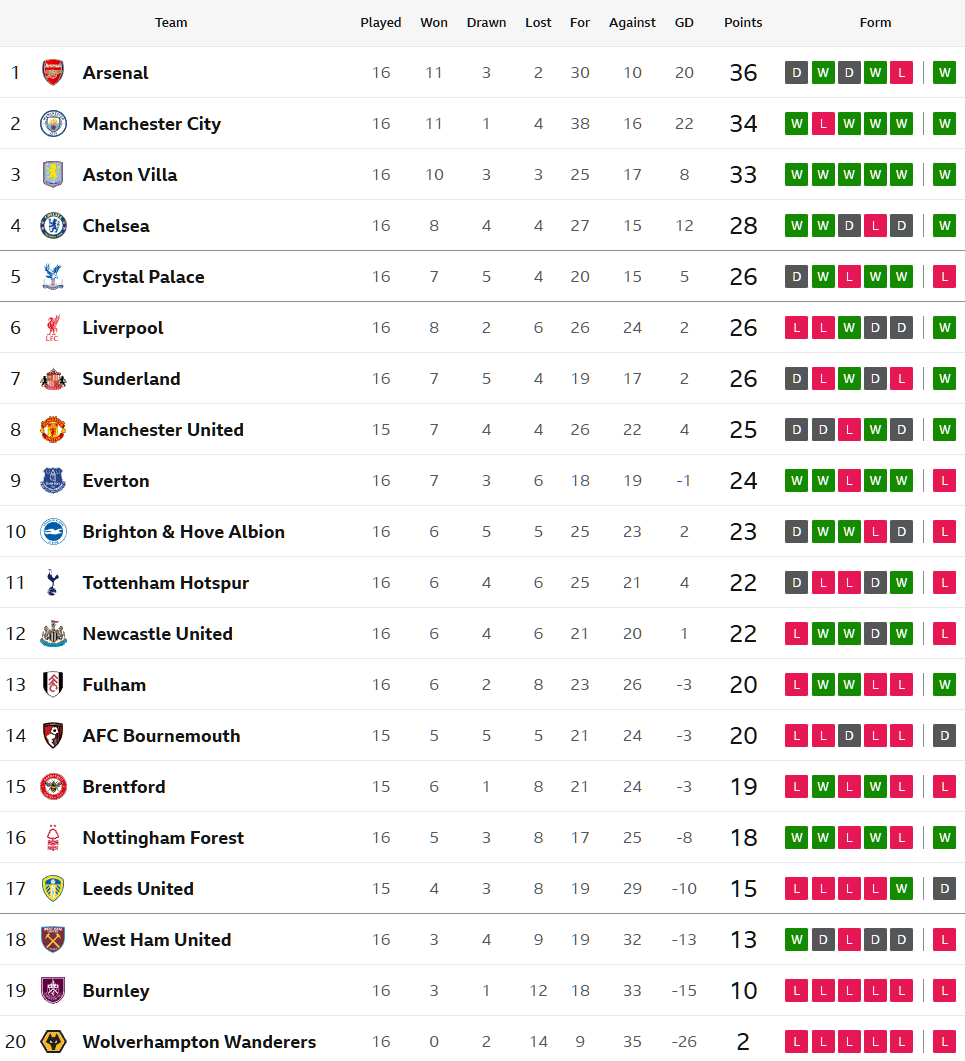
Task: Click the Burnley club crest icon
Action: 53,990
